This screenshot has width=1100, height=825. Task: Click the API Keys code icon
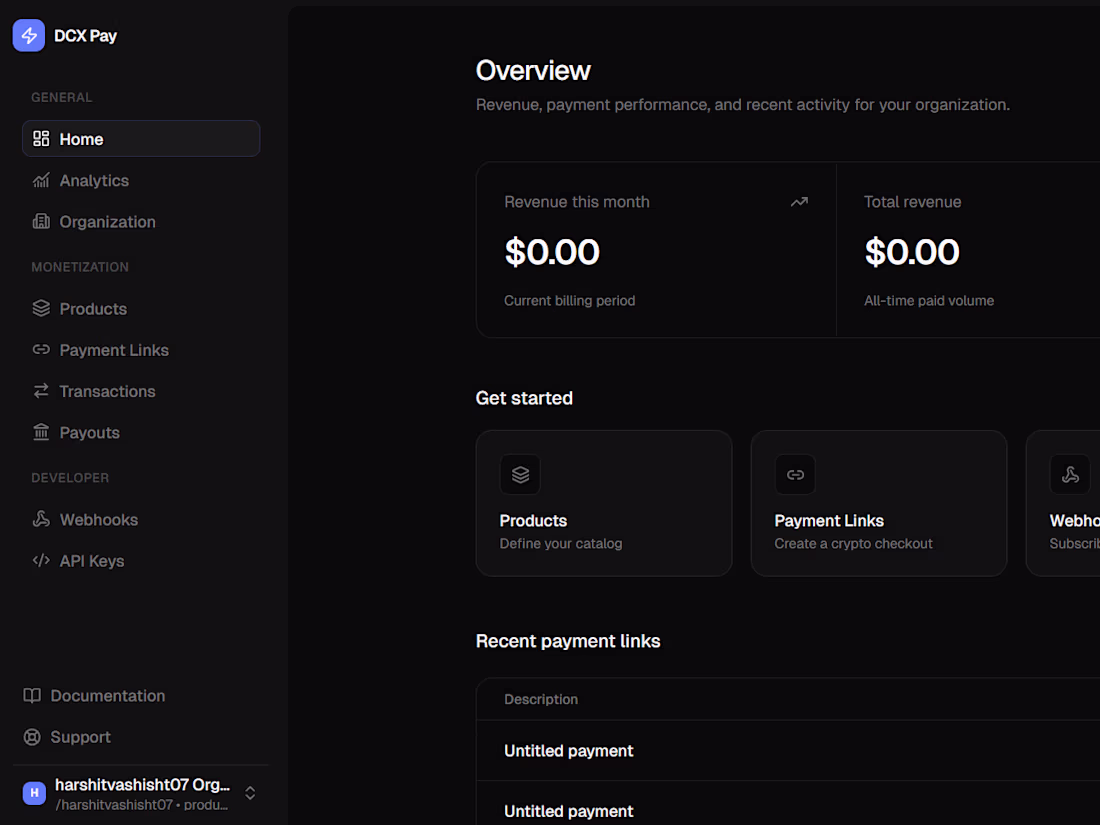tap(41, 561)
